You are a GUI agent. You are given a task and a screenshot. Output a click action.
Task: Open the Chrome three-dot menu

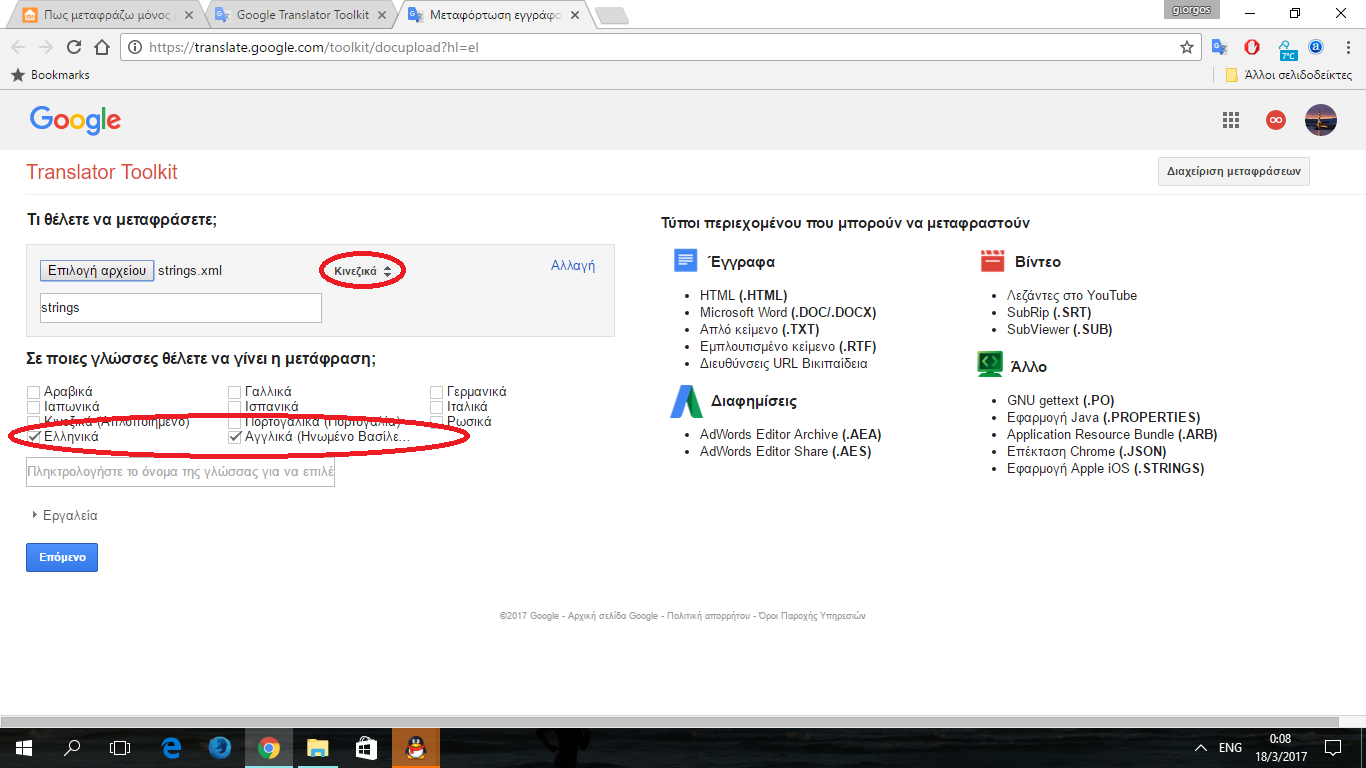click(1346, 47)
